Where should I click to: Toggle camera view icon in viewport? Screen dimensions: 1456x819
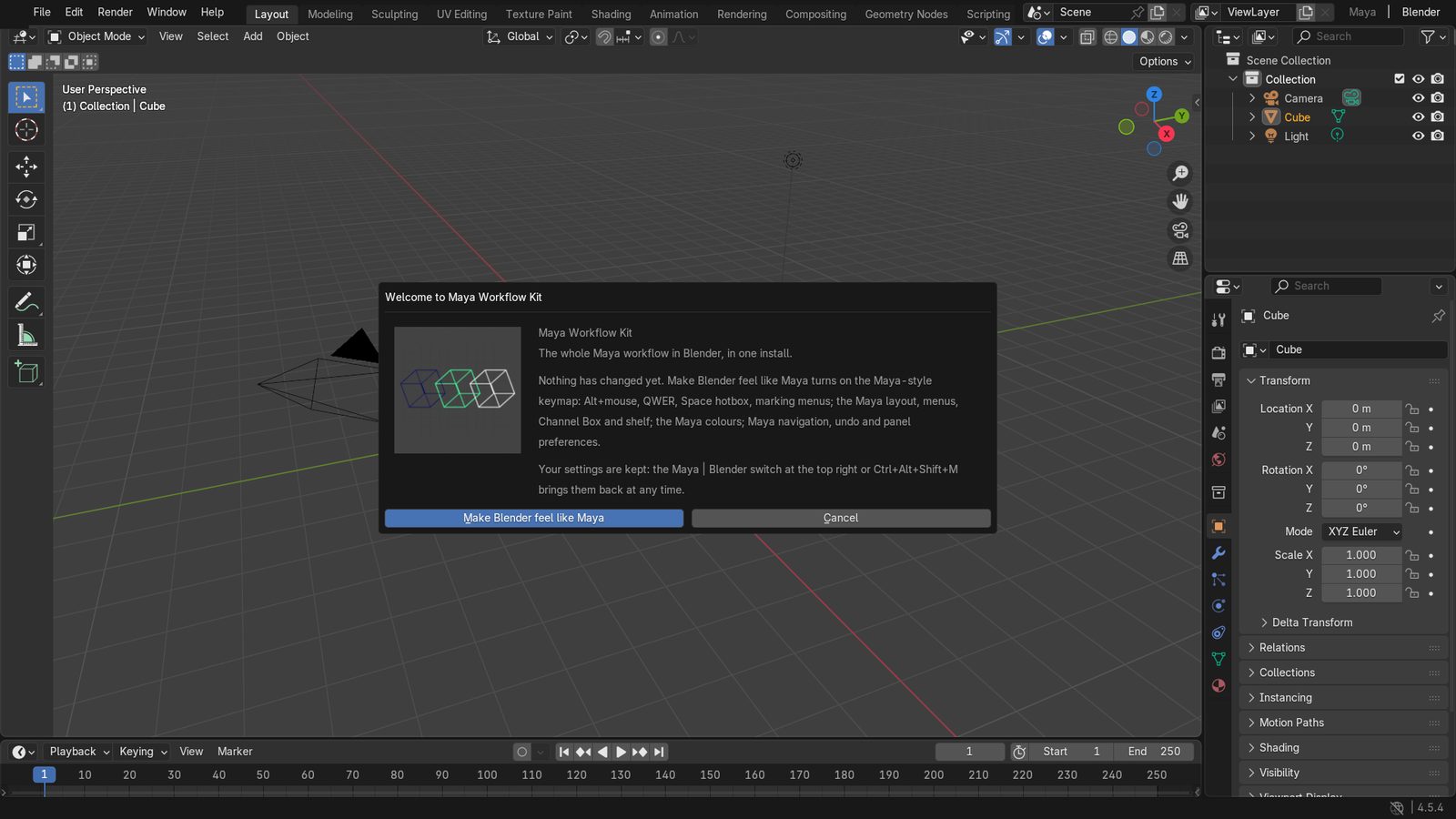pos(1180,230)
